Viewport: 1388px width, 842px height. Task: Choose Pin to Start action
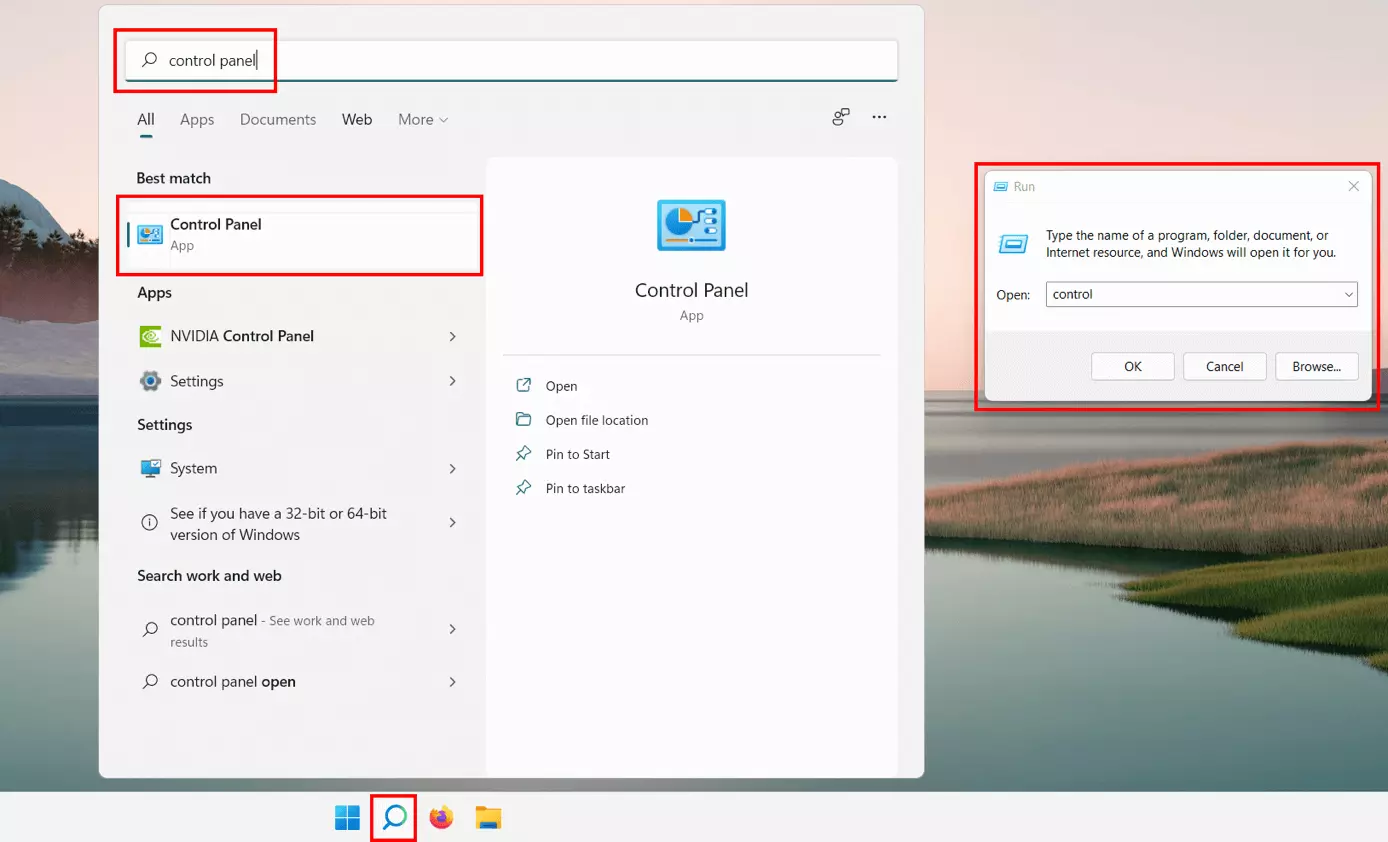pos(577,454)
